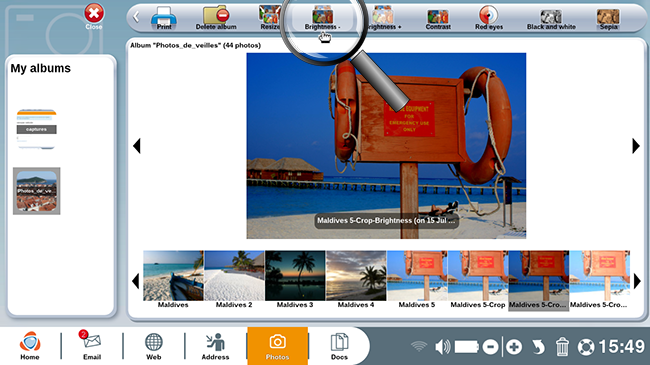Click the minus zoom-out button
The image size is (650, 365).
tap(490, 347)
